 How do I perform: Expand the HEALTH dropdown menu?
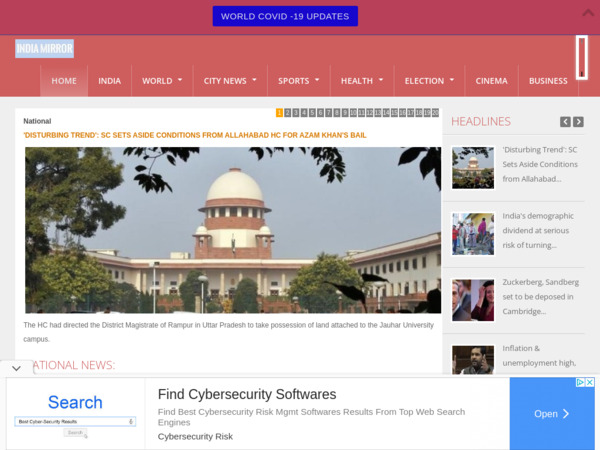(362, 81)
